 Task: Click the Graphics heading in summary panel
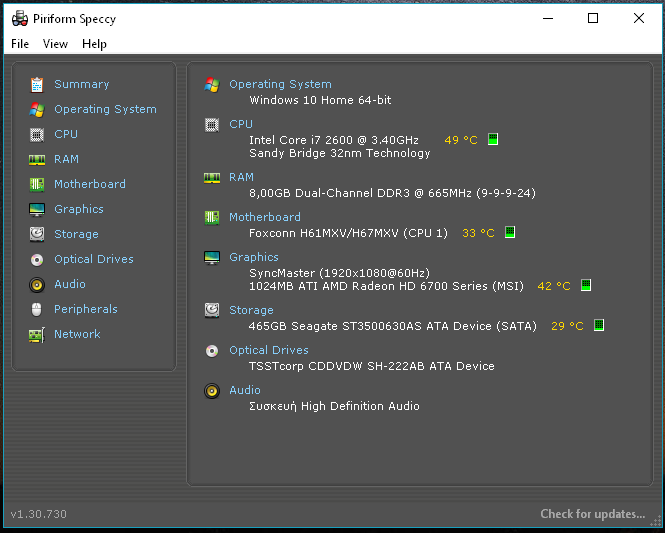click(x=254, y=257)
